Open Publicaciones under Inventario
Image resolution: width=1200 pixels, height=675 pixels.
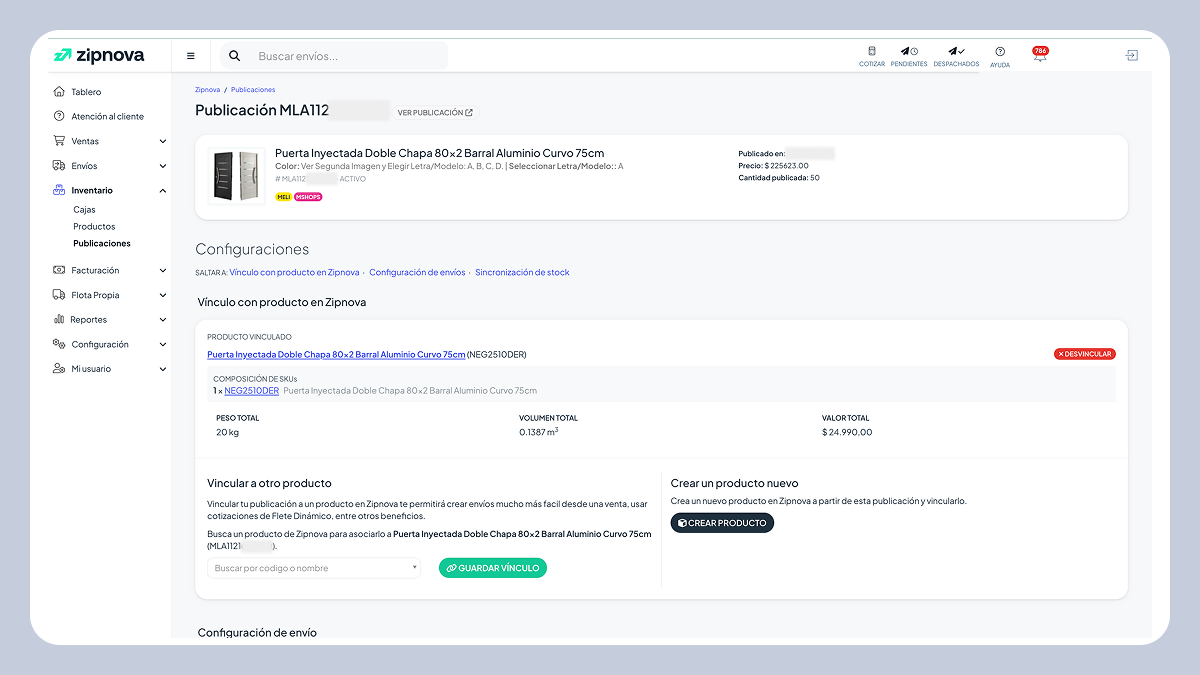pos(102,243)
